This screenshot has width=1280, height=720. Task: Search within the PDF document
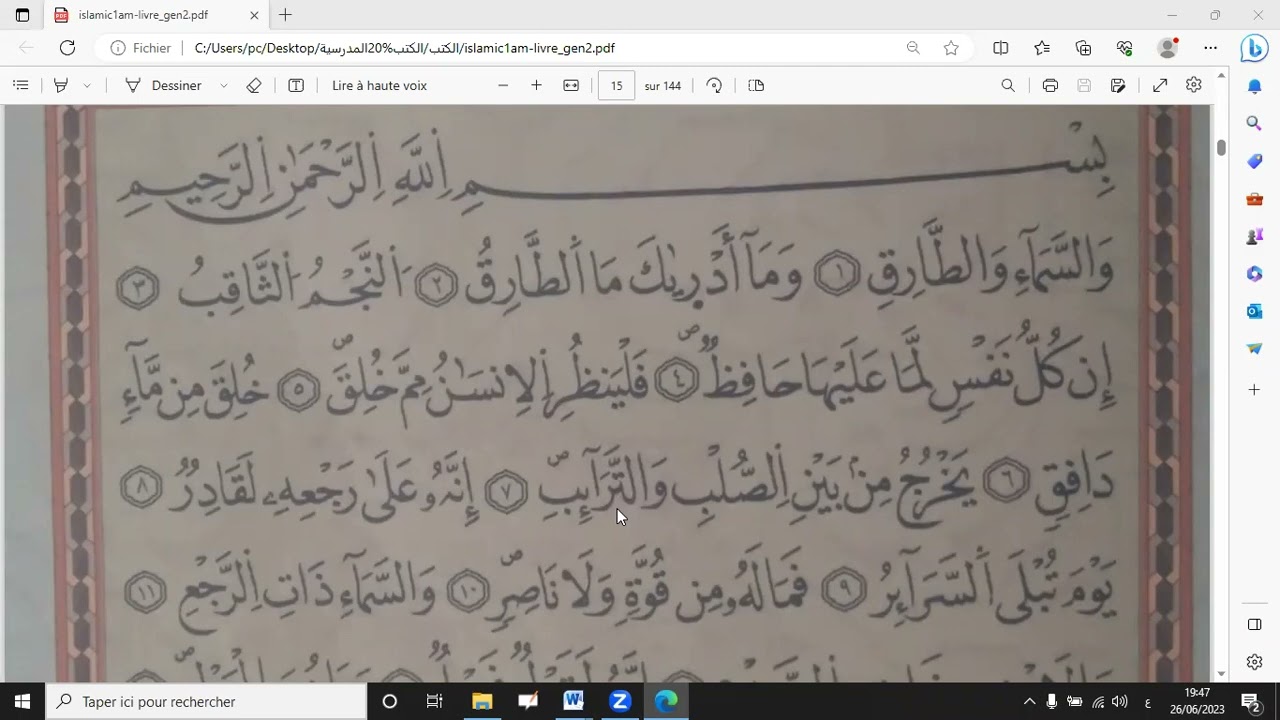coord(1008,86)
